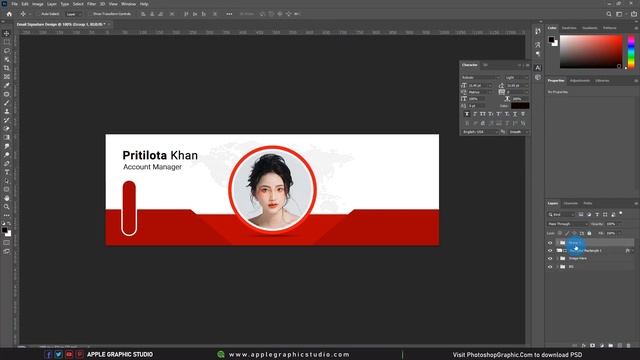Toggle the layer filter on/off switch
This screenshot has height=360, width=640.
pyautogui.click(x=621, y=213)
